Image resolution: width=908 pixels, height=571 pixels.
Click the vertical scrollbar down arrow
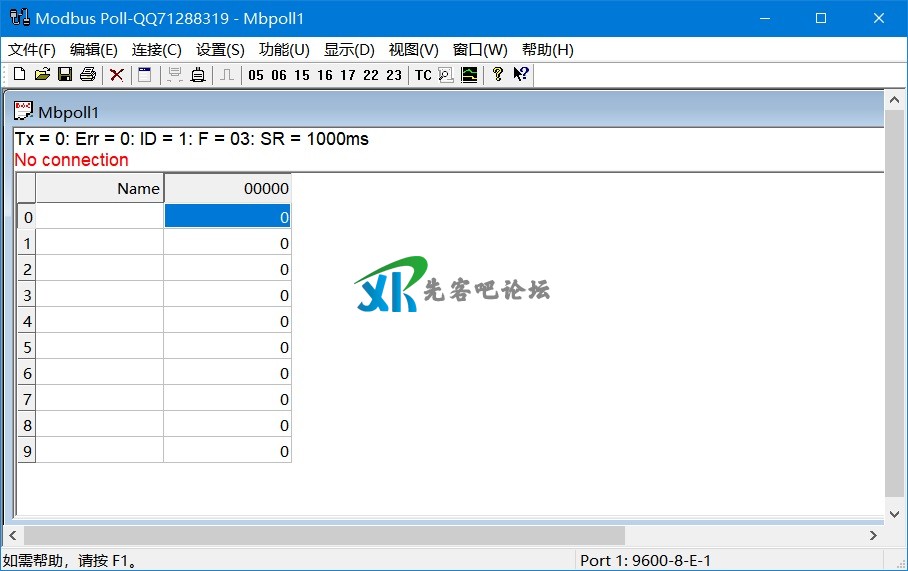[x=895, y=514]
